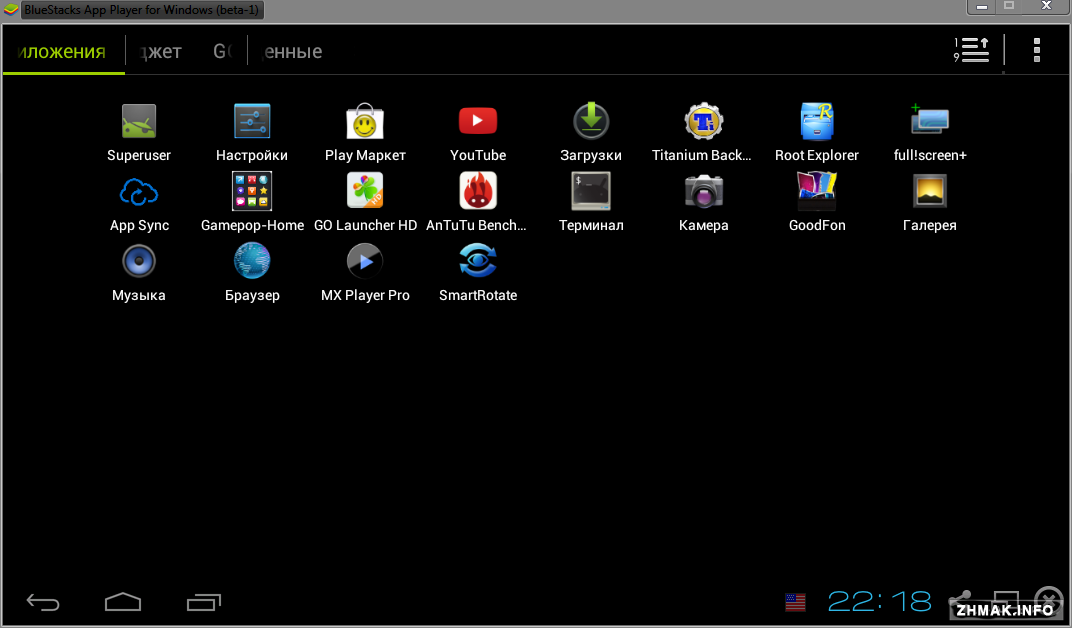Launch Play Маркет store
The image size is (1072, 628).
coord(365,122)
